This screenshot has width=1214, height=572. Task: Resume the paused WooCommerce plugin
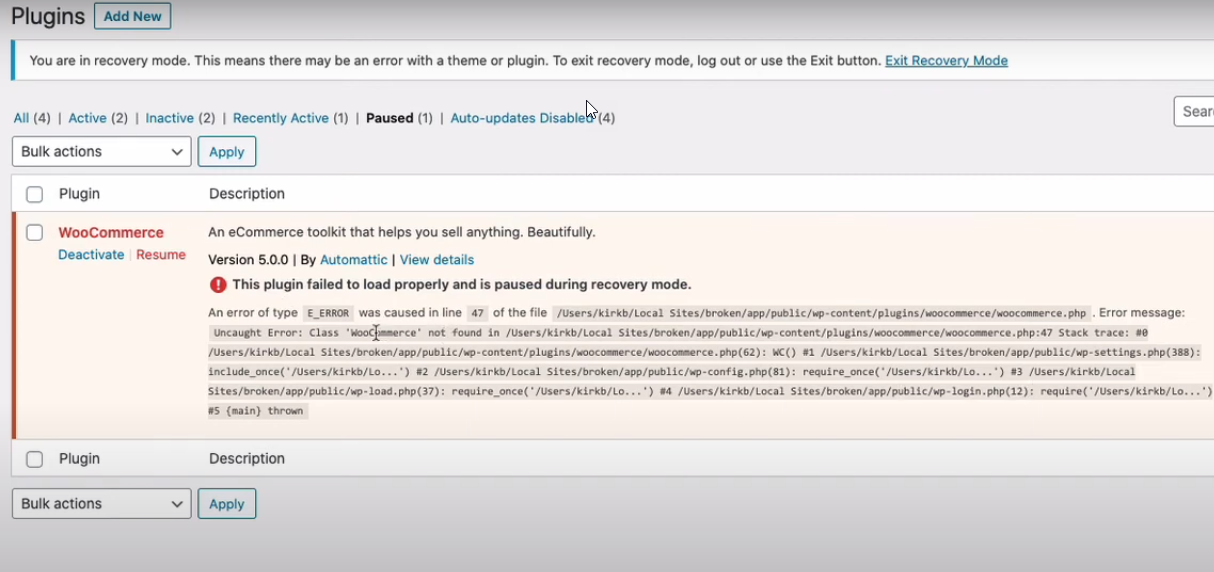161,255
